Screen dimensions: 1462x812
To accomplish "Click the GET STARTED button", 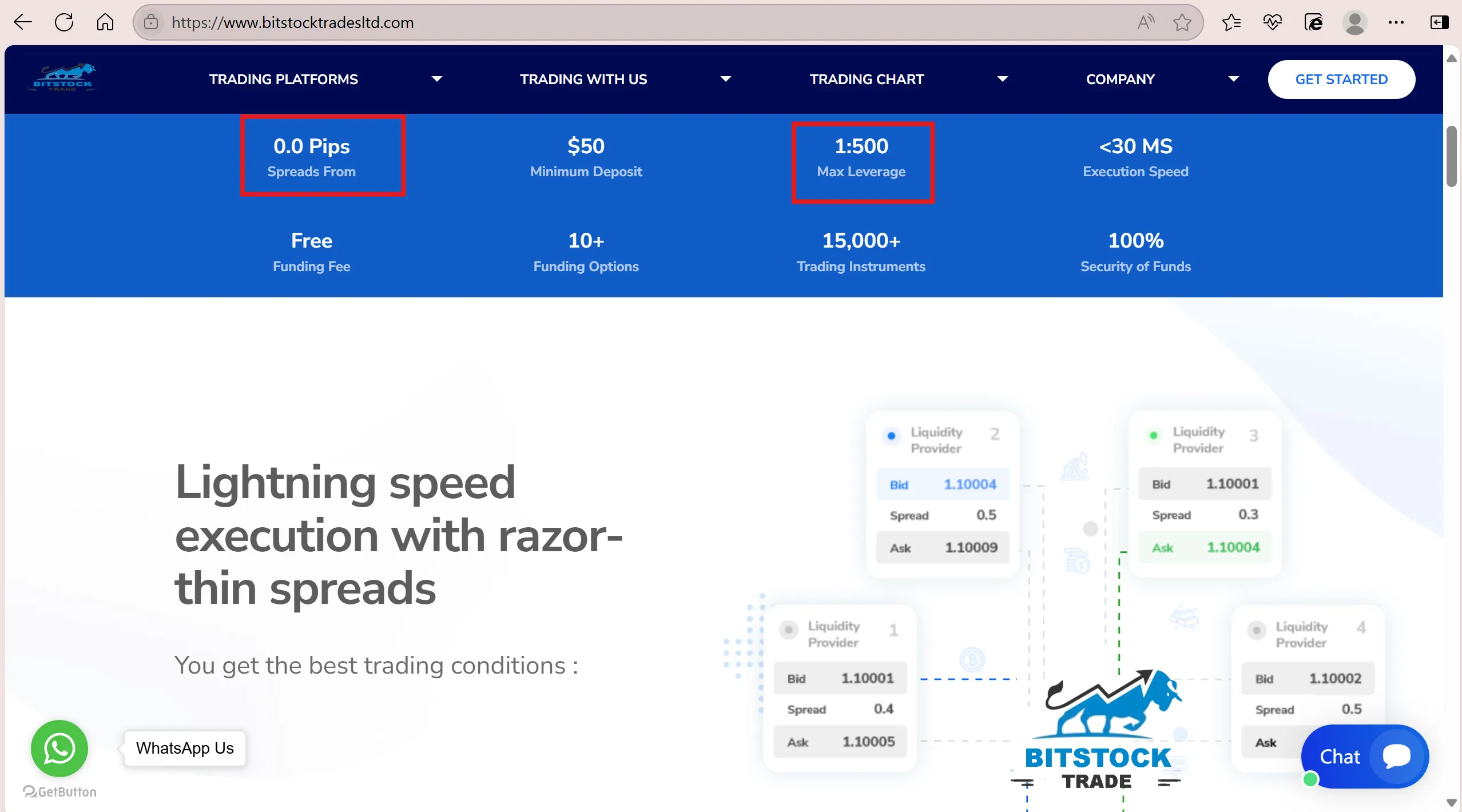I will [x=1341, y=79].
